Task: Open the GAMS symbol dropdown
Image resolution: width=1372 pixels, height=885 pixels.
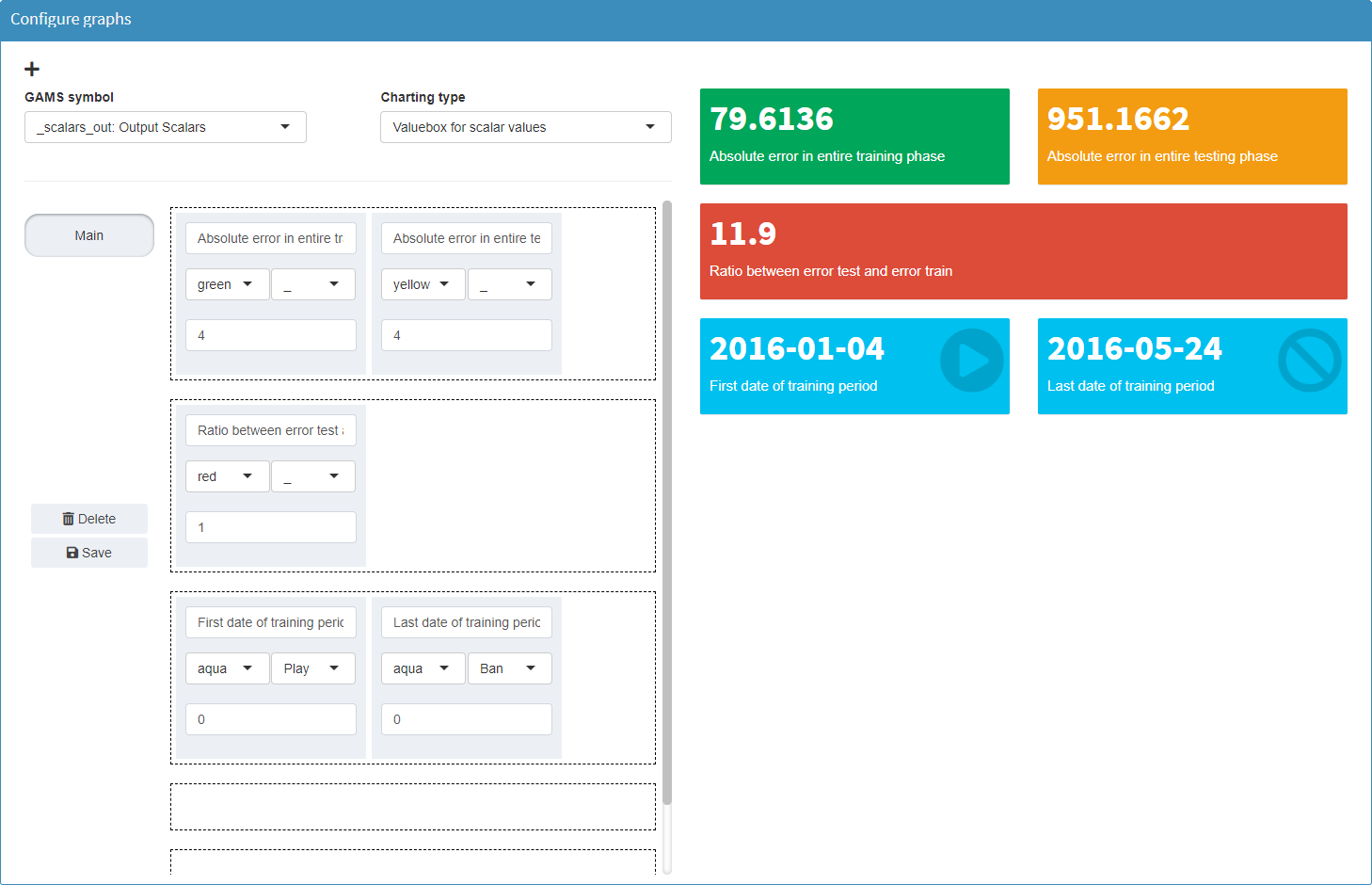Action: point(165,126)
